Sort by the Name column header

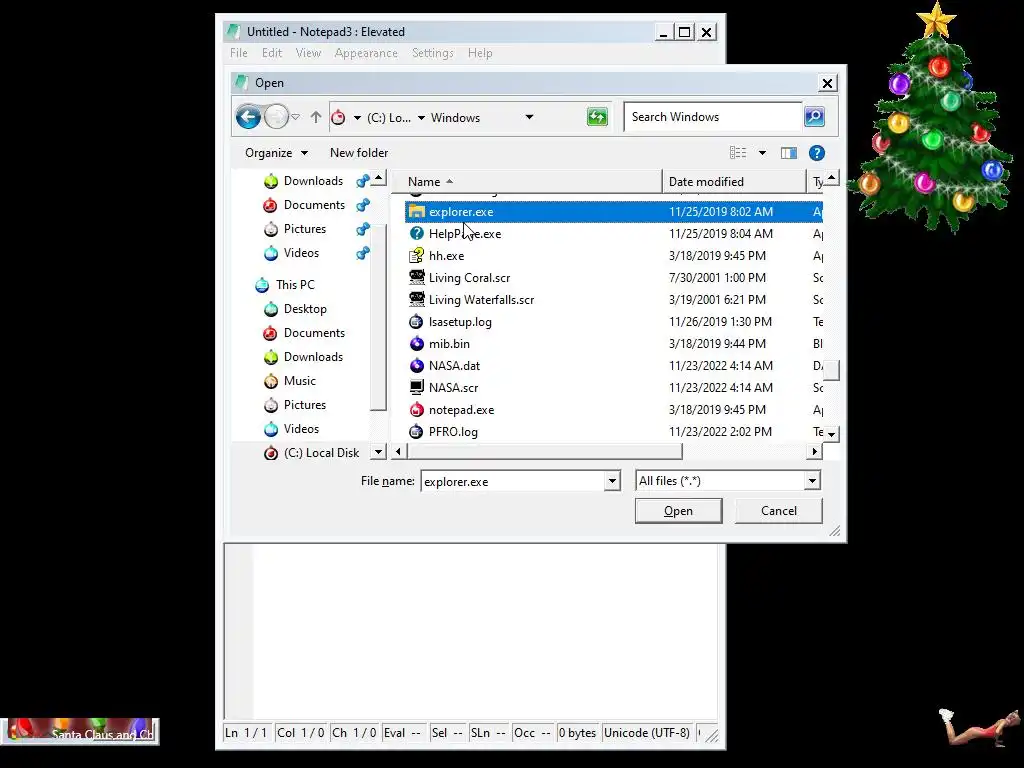(x=526, y=182)
